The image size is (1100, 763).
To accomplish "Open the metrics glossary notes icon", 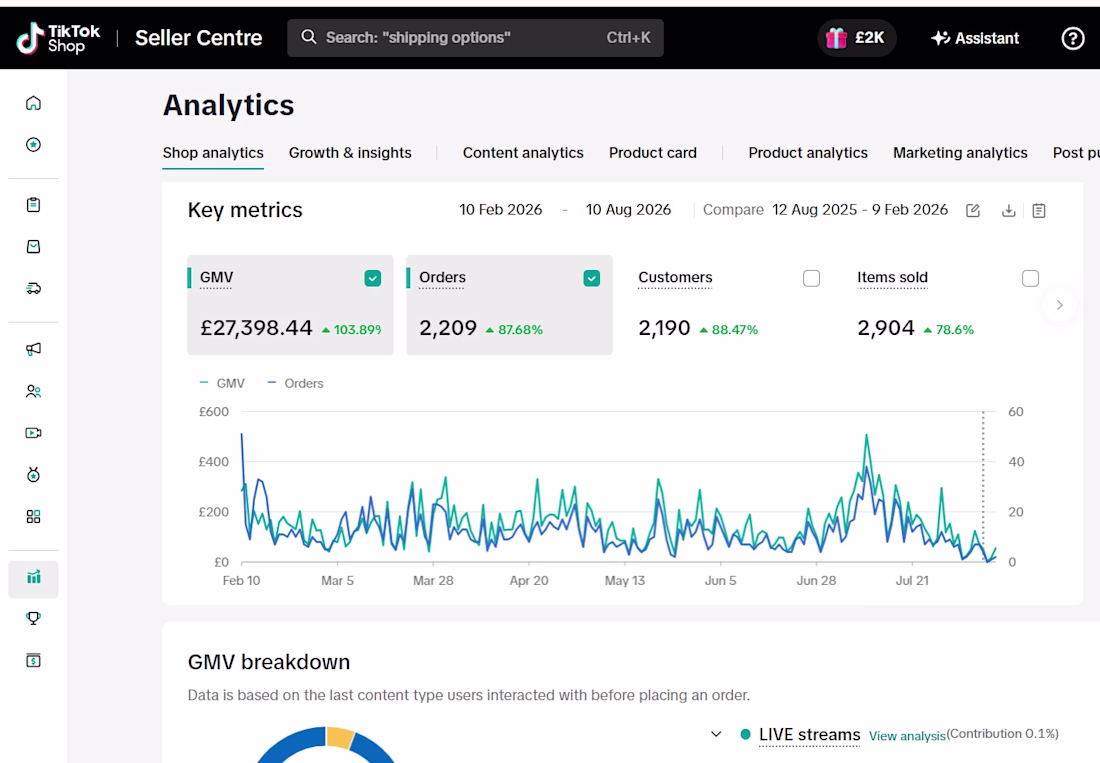I will click(x=1039, y=210).
